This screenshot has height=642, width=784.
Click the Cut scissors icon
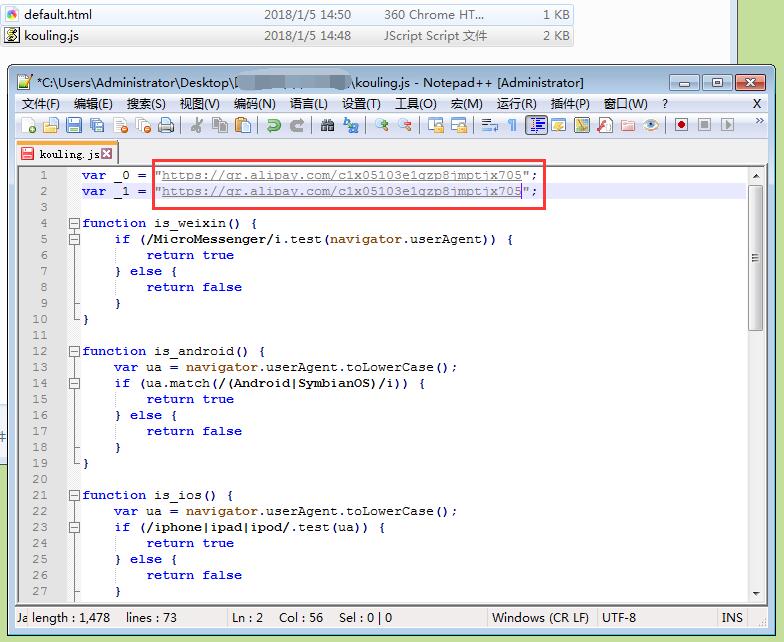196,125
